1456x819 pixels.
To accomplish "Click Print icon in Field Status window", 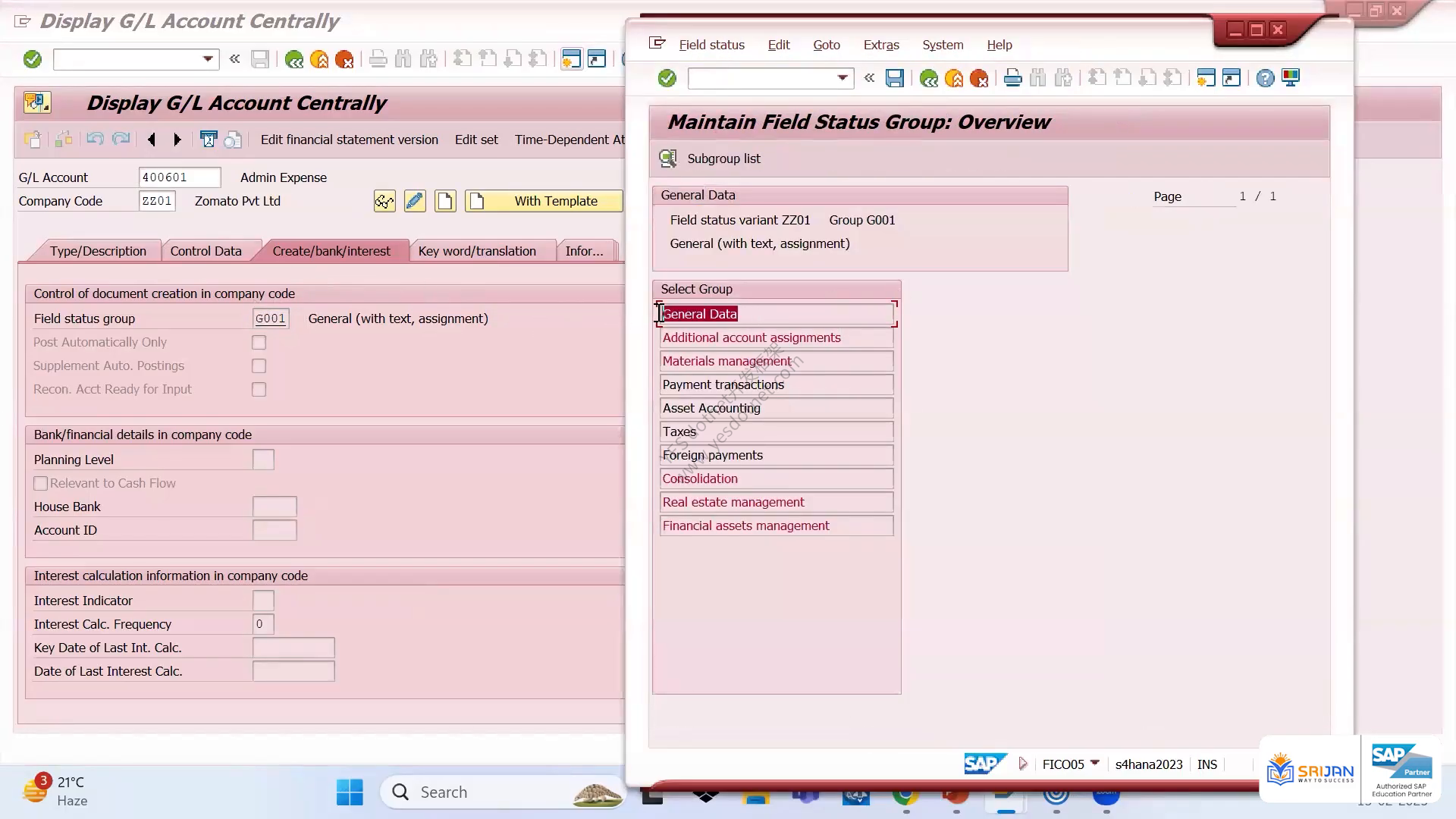I will (x=1012, y=78).
